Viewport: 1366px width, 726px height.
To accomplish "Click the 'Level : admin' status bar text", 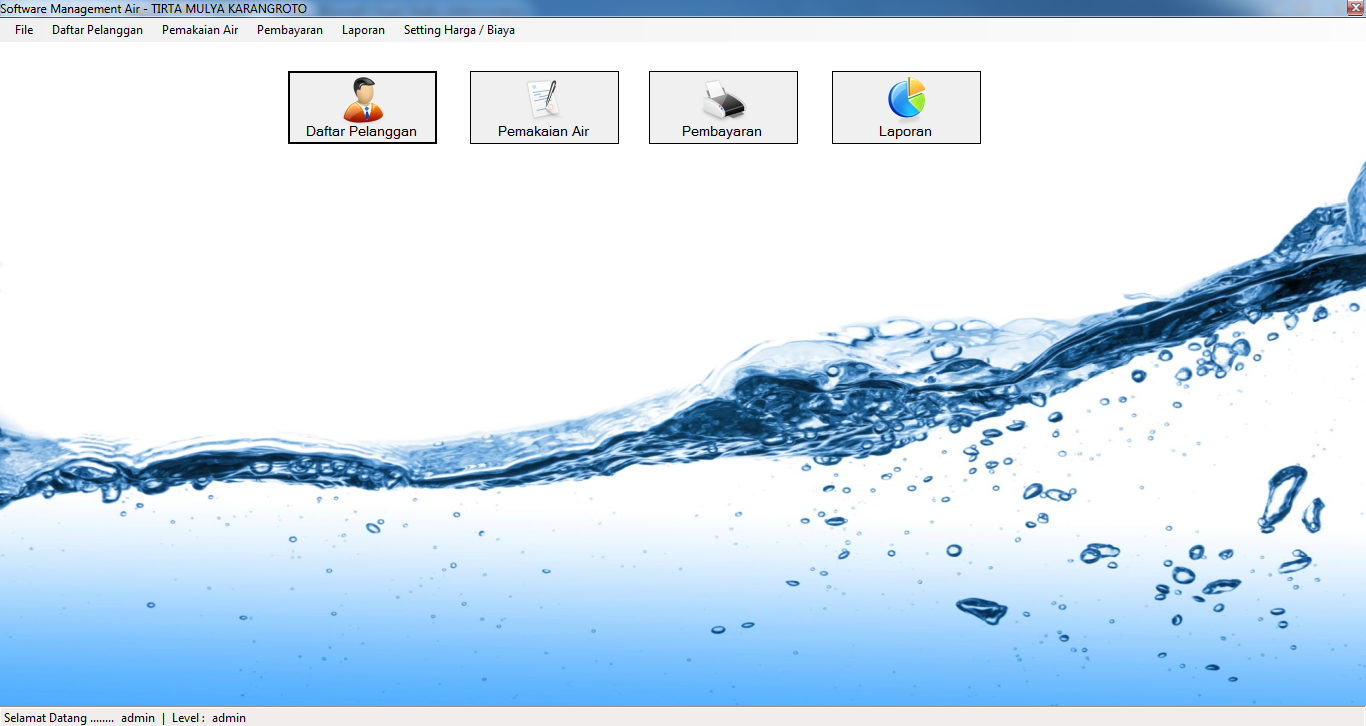I will point(209,718).
